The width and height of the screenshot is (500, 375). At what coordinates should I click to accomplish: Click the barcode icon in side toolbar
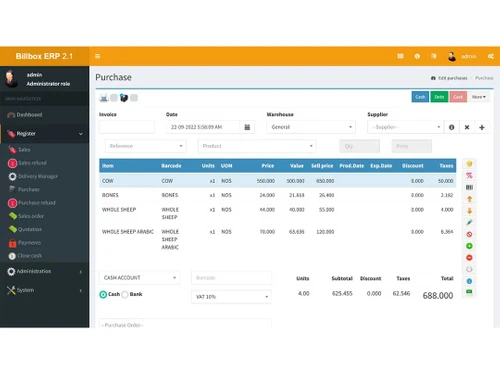469,187
